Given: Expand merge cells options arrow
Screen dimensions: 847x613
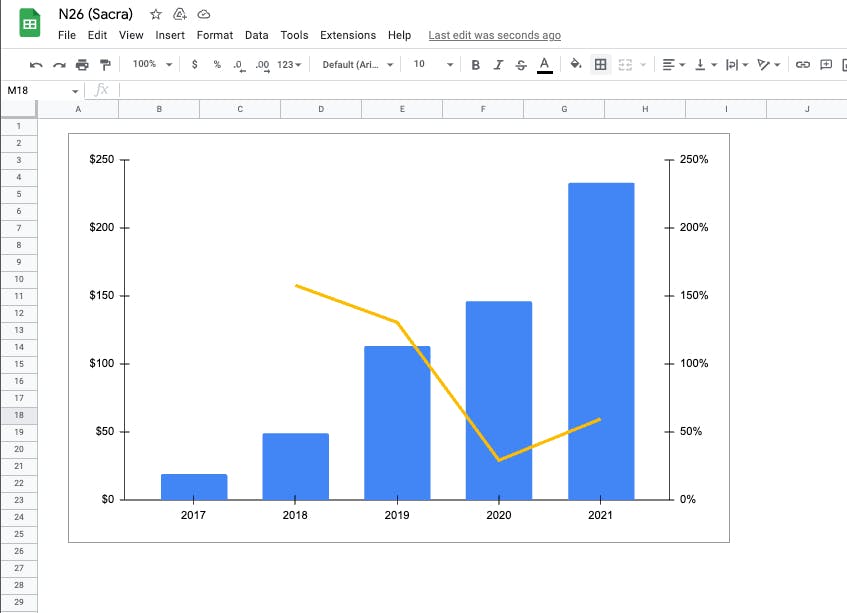Looking at the screenshot, I should tap(643, 65).
